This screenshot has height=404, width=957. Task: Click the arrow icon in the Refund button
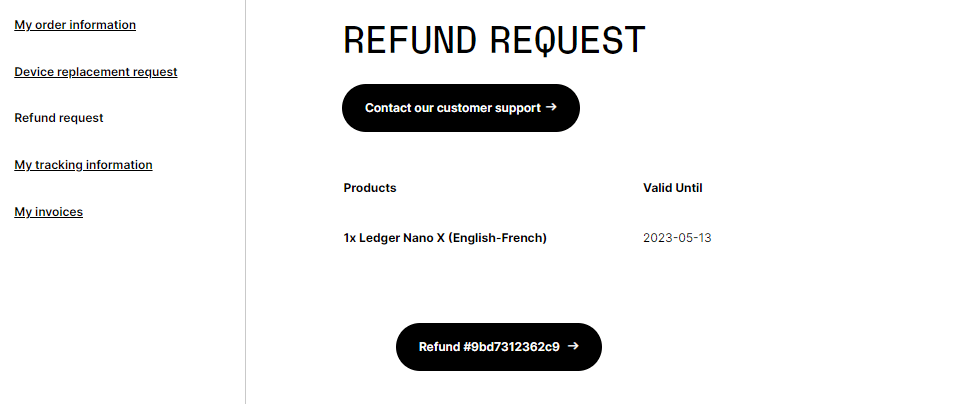pos(573,346)
